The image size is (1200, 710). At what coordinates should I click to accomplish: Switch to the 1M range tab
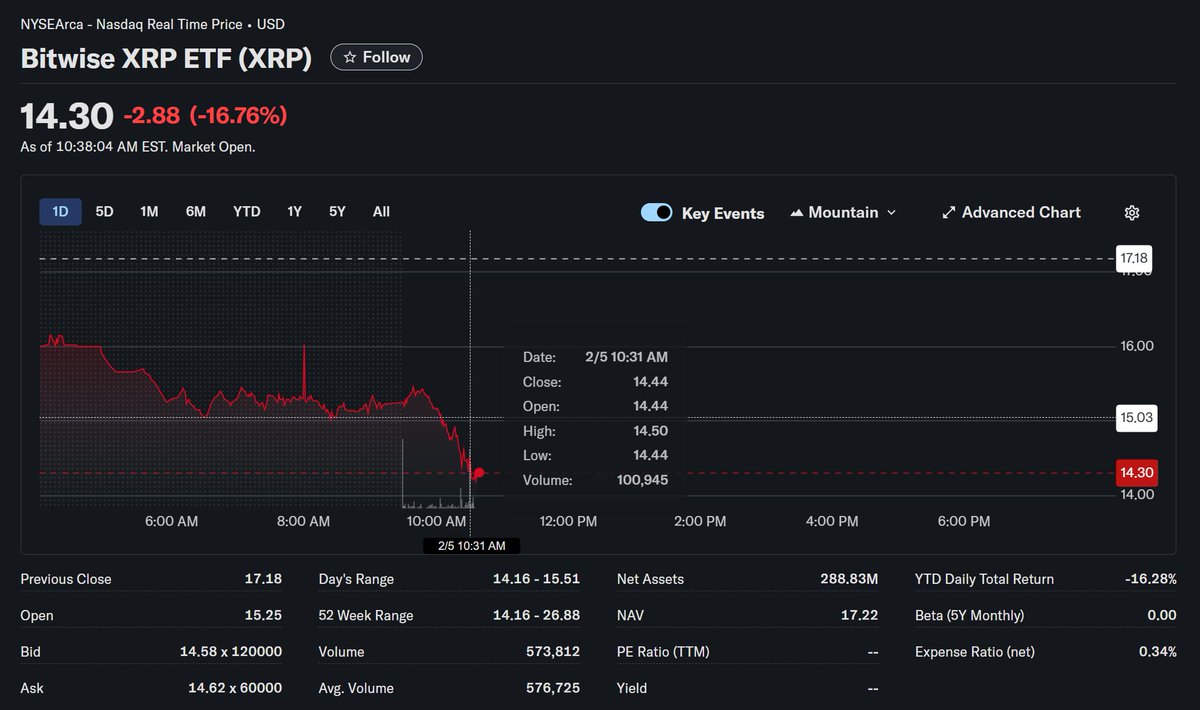(x=149, y=212)
